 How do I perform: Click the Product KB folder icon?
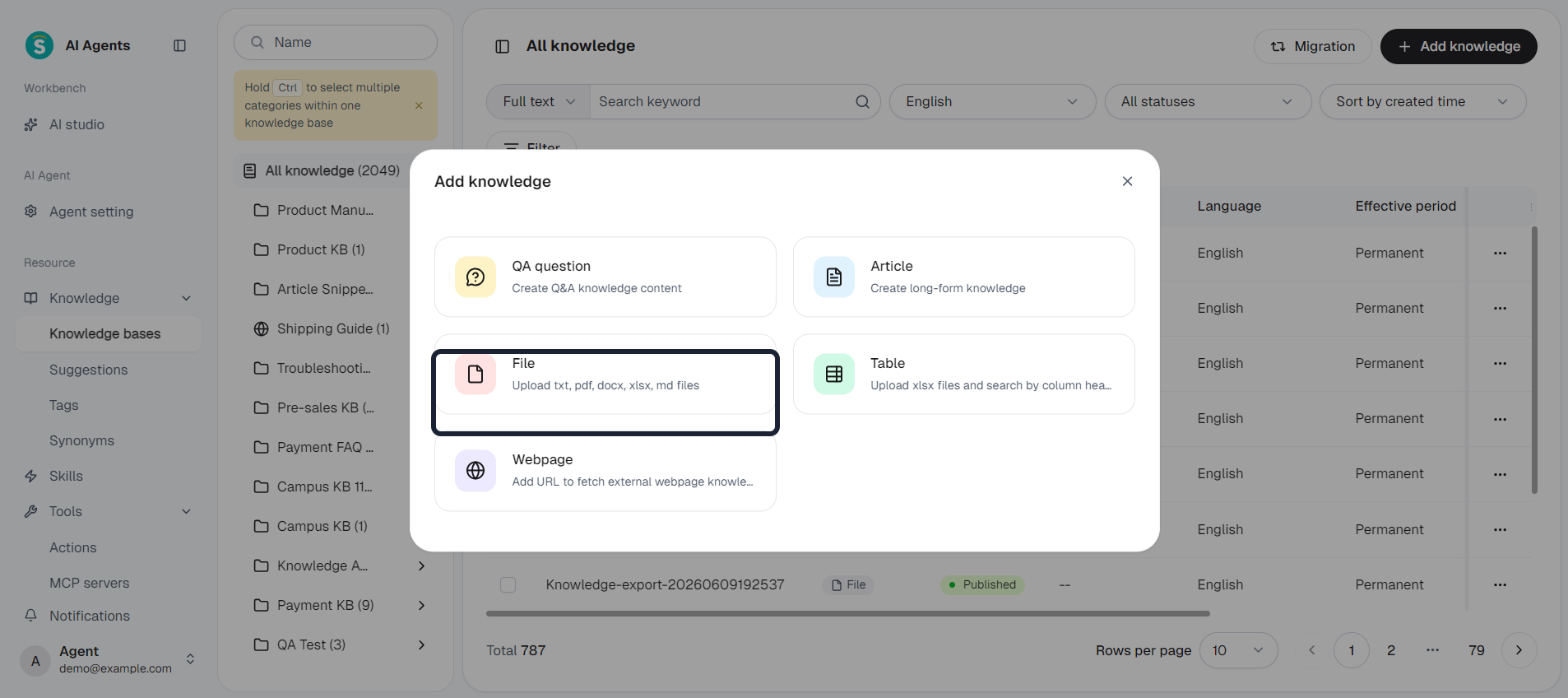(261, 249)
